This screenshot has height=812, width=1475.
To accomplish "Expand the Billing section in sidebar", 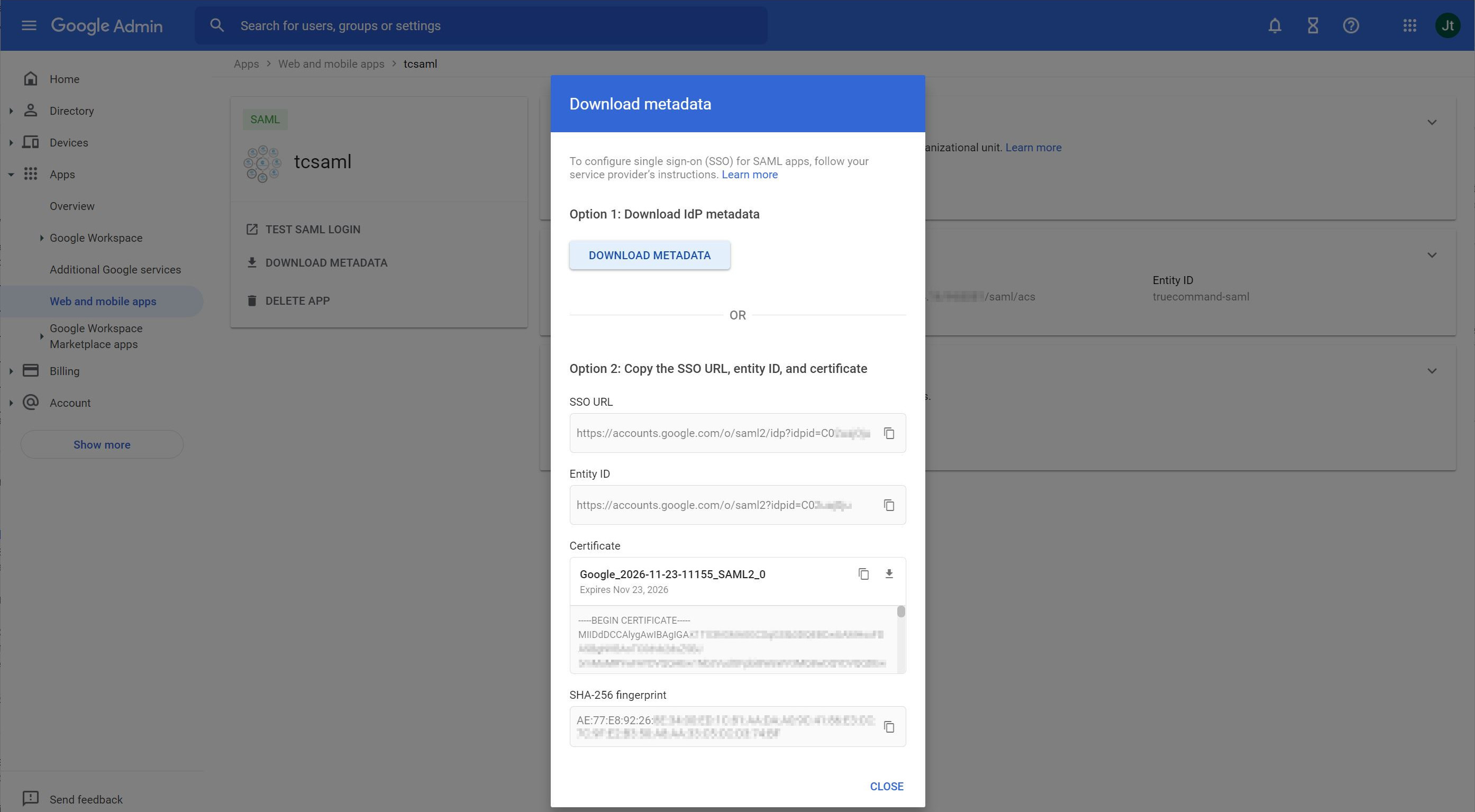I will [11, 371].
